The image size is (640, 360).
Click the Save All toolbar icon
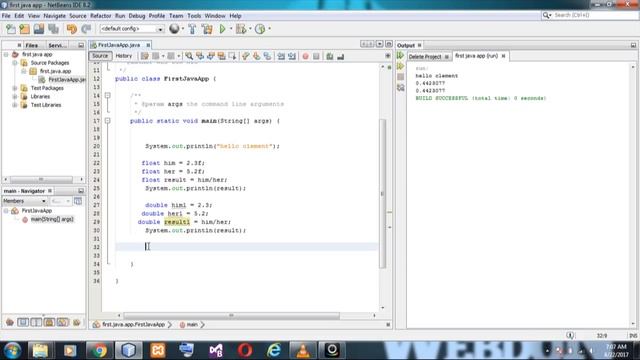point(53,29)
